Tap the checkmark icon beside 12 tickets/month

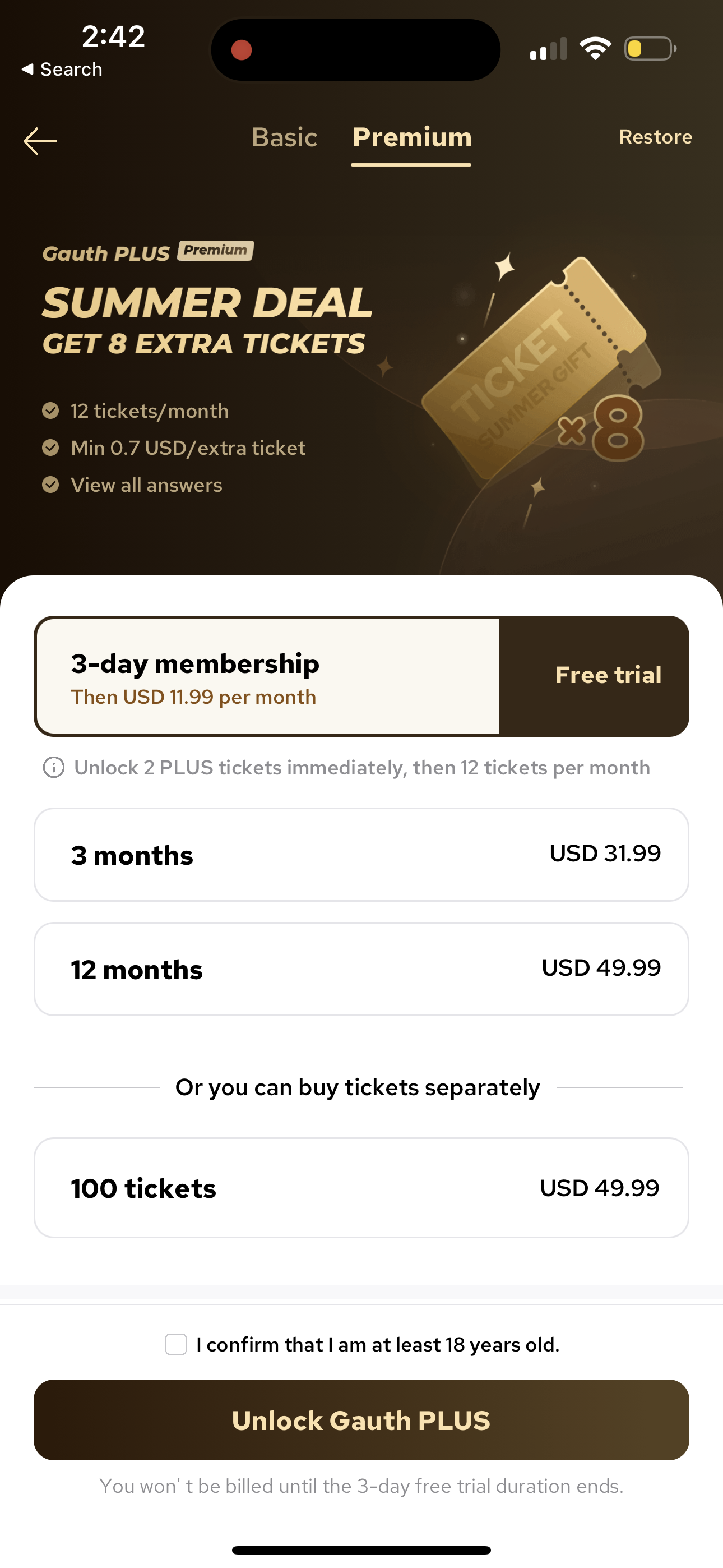(50, 411)
